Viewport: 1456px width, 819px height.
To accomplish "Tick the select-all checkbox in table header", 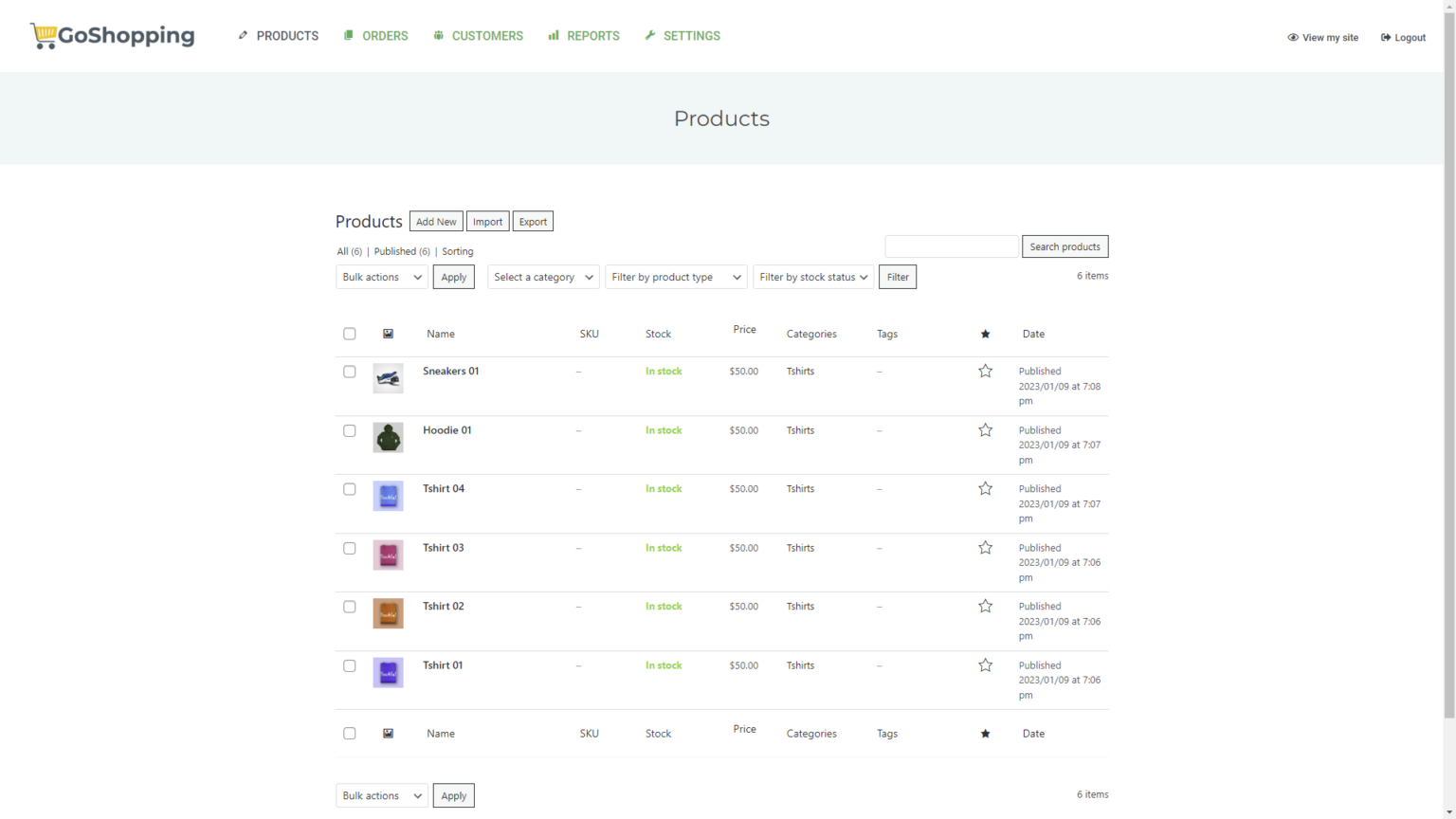I will 350,334.
